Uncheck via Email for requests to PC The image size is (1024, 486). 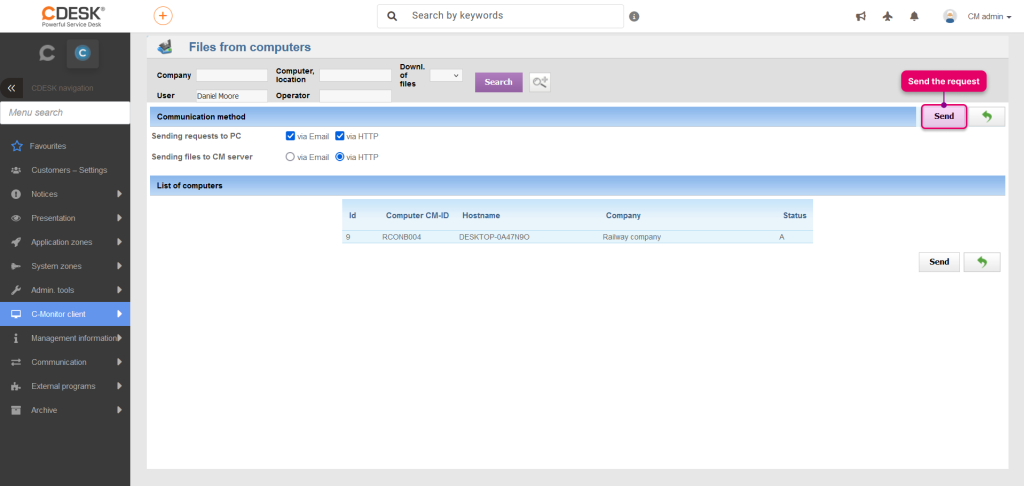(291, 137)
